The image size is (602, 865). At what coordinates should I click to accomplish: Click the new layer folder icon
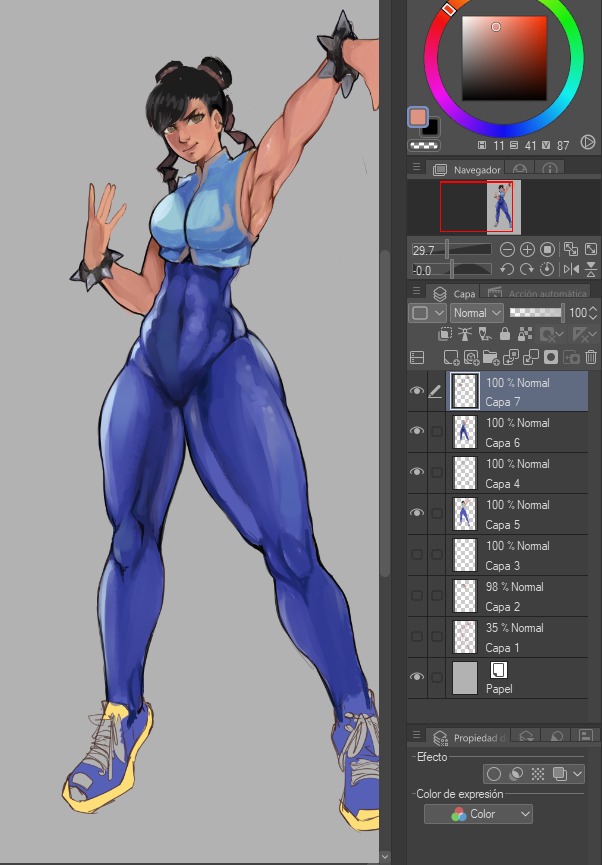[x=491, y=357]
